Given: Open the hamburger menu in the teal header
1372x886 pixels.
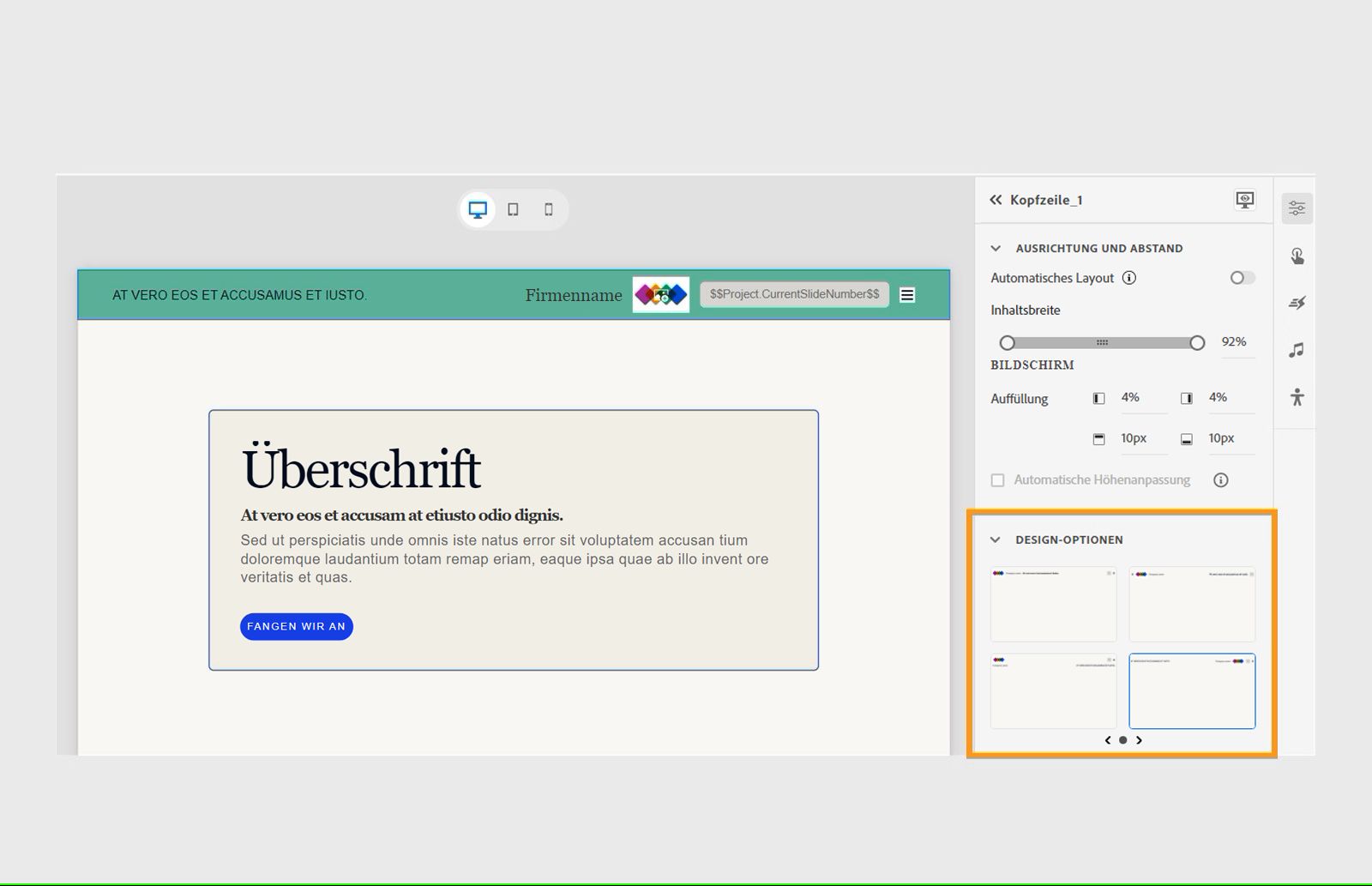Looking at the screenshot, I should (x=906, y=294).
